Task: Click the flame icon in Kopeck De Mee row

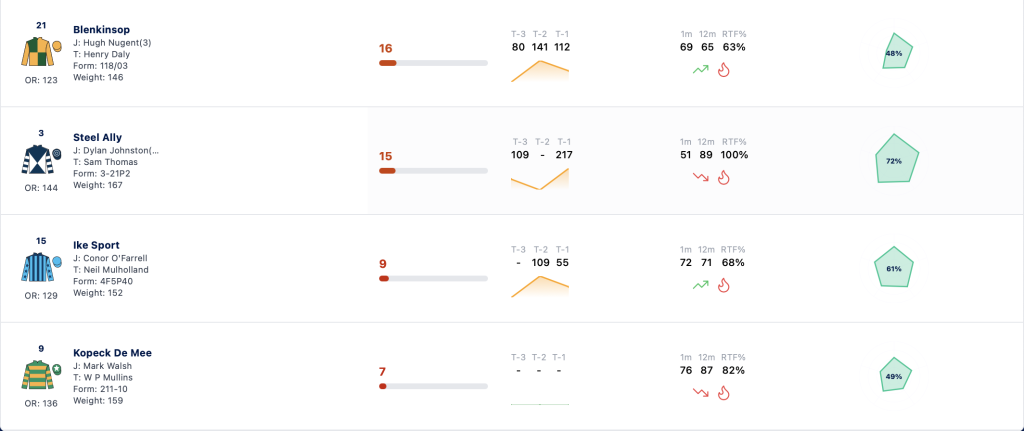Action: point(723,392)
